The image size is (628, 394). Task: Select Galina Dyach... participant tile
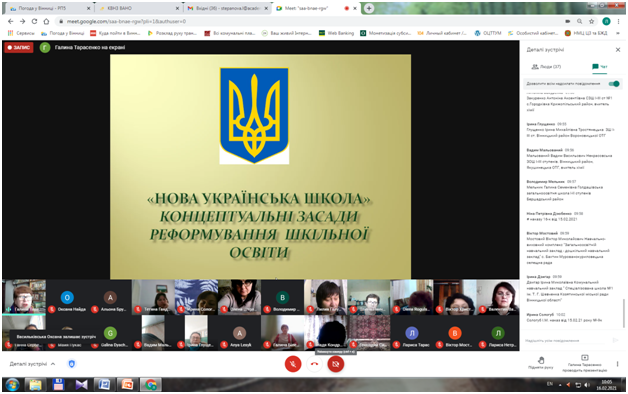[x=111, y=333]
